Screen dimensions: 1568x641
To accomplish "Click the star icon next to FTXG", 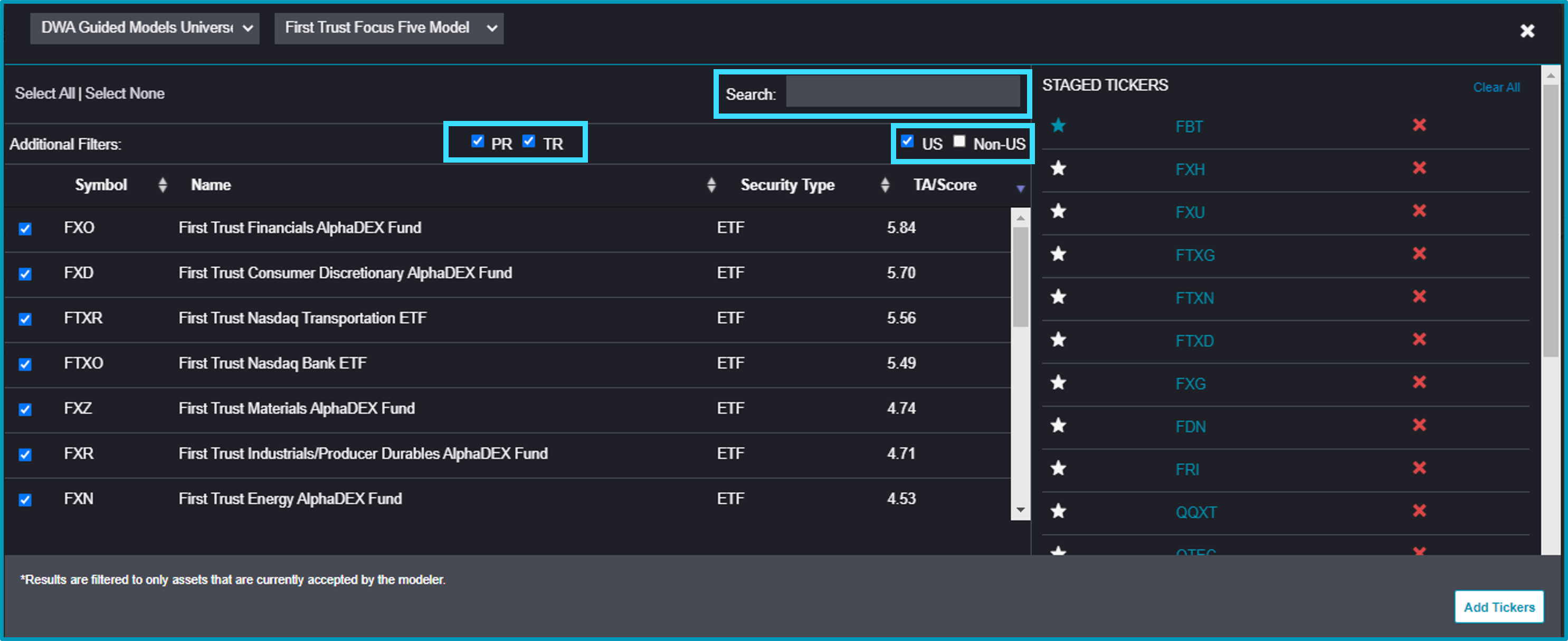I will coord(1059,253).
